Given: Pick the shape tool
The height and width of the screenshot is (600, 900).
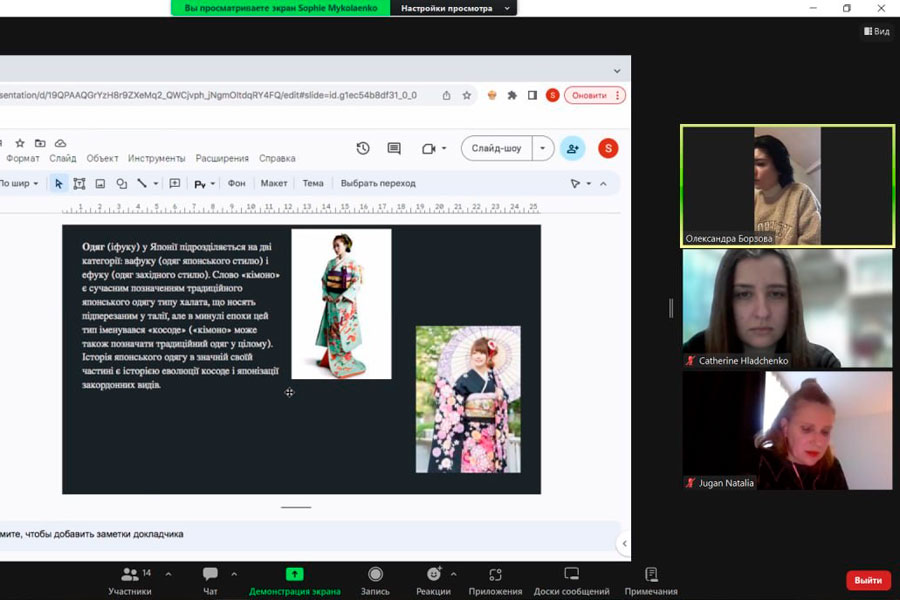Looking at the screenshot, I should [121, 183].
